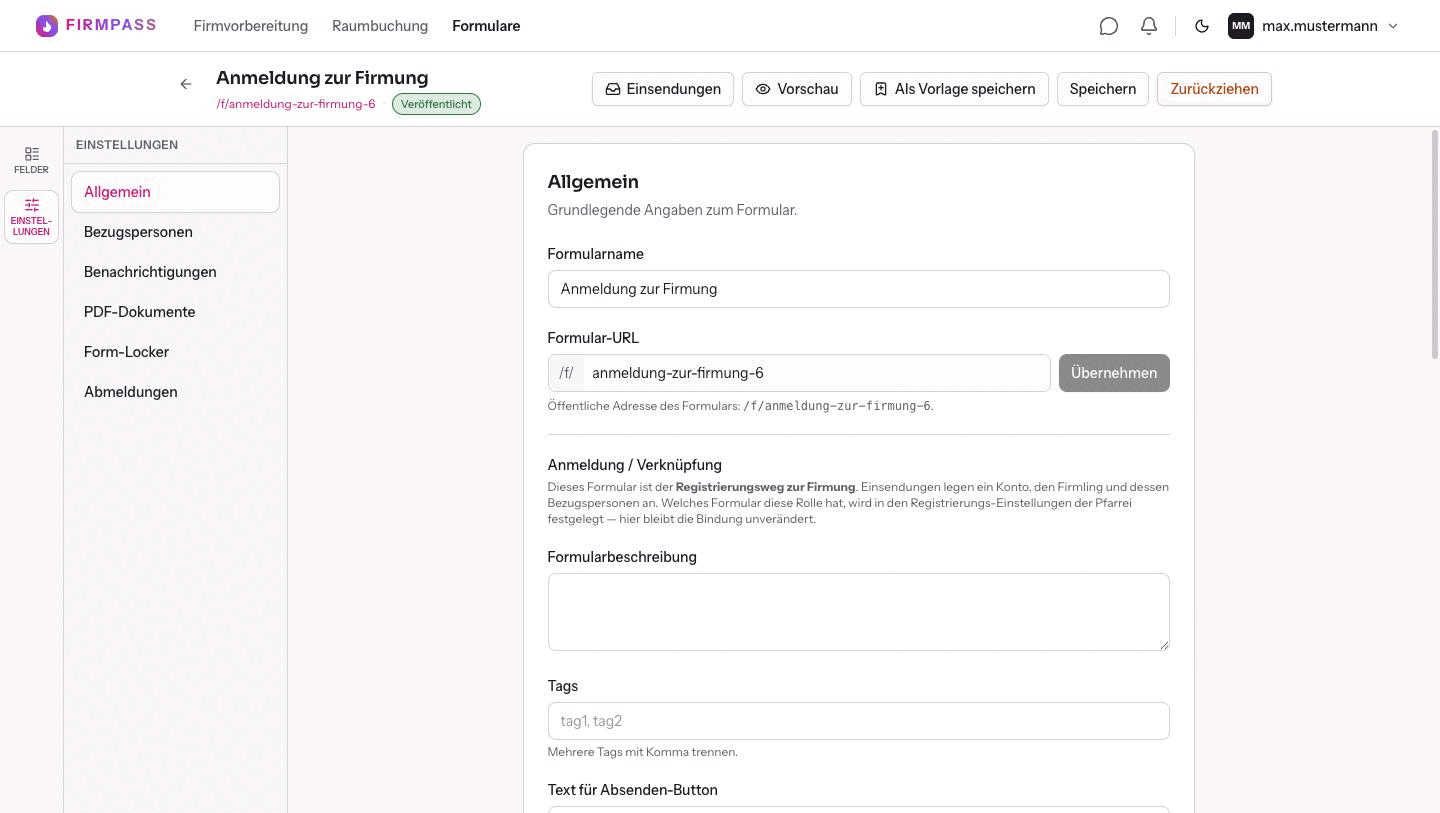Image resolution: width=1440 pixels, height=813 pixels.
Task: Click Übernehmen next to Formular-URL
Action: click(x=1114, y=373)
